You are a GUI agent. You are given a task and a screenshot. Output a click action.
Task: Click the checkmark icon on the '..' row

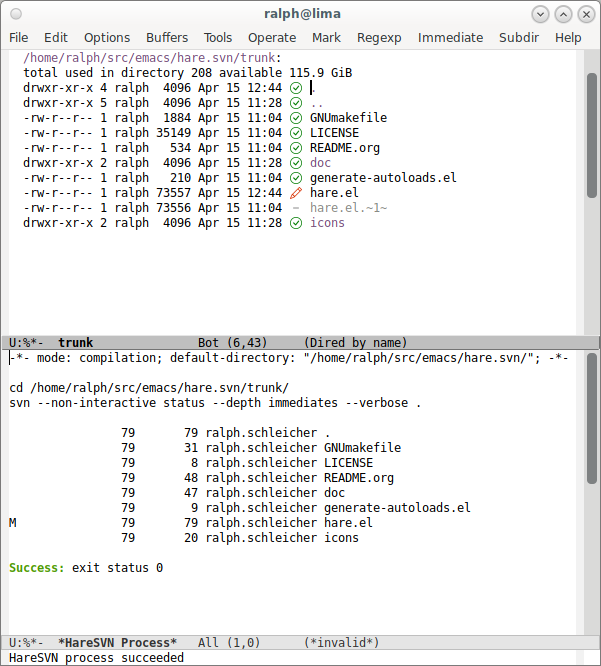296,103
